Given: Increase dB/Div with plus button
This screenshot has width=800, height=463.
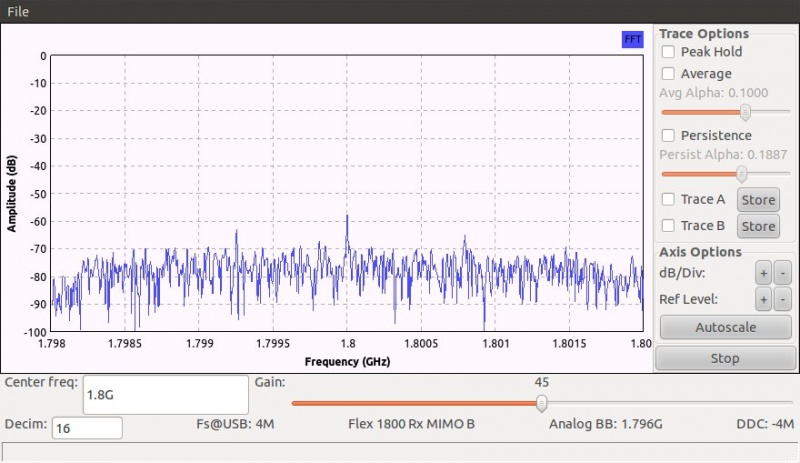Looking at the screenshot, I should [x=762, y=273].
